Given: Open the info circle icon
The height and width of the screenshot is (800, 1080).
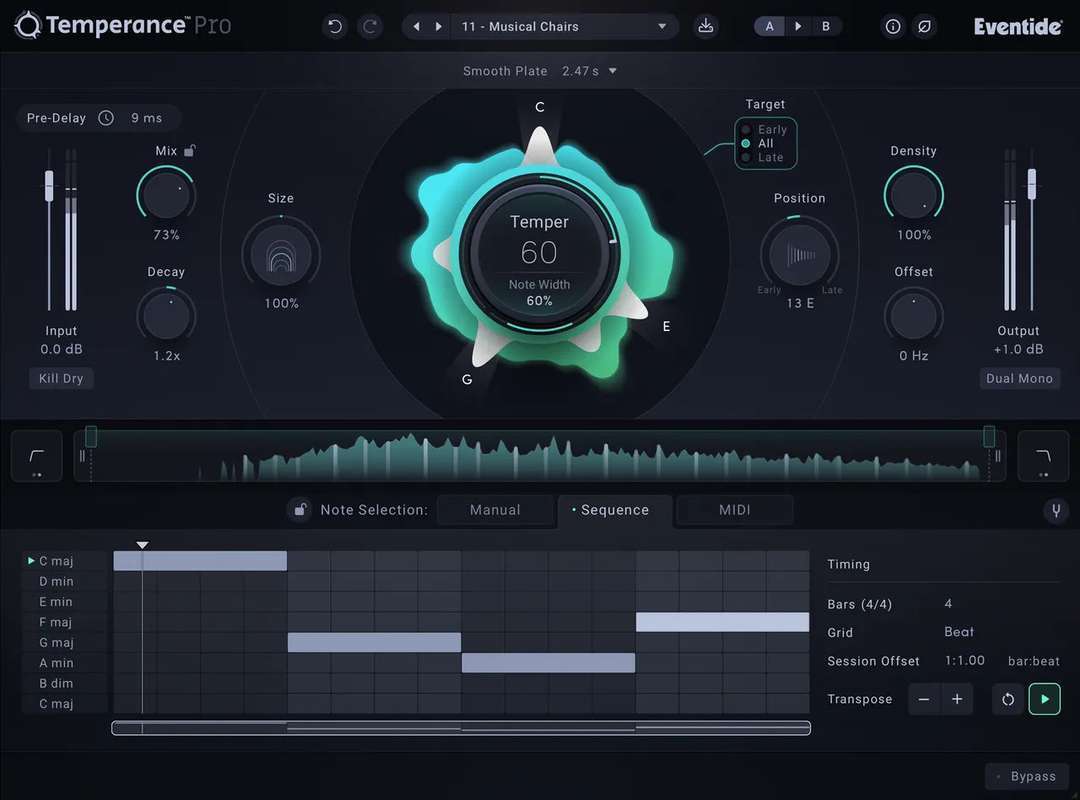Looking at the screenshot, I should (893, 27).
